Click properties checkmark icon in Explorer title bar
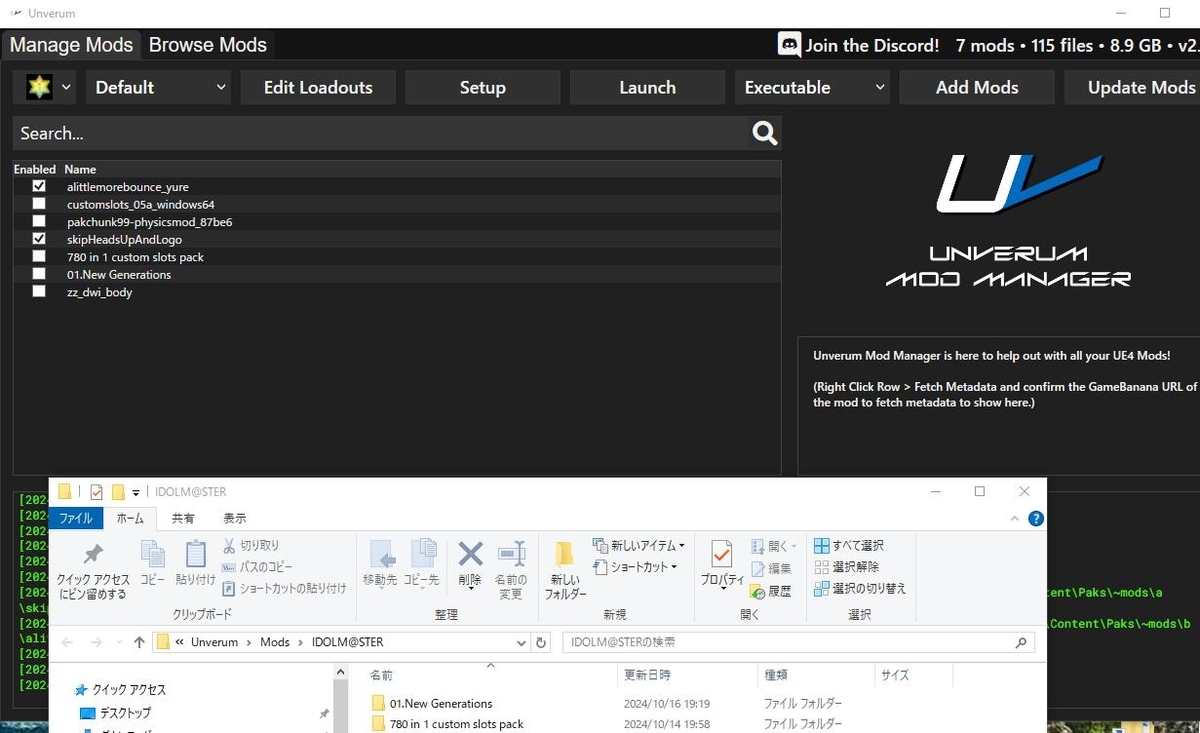1200x733 pixels. 97,492
